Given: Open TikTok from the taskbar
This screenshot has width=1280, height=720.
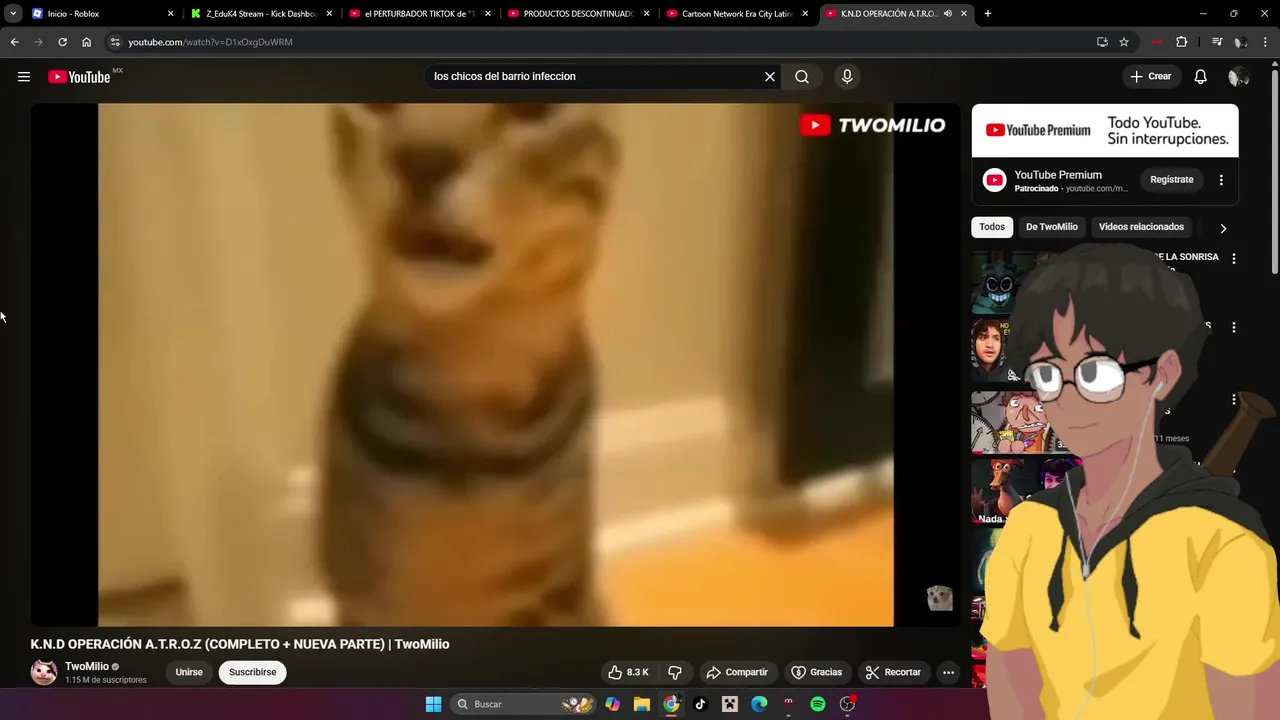Looking at the screenshot, I should point(700,704).
